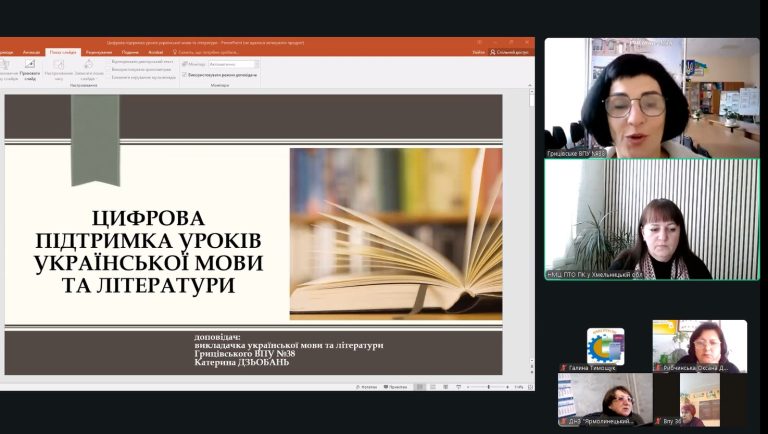Click the Катерина ДЗЬОБАНЬ name text

tap(241, 362)
